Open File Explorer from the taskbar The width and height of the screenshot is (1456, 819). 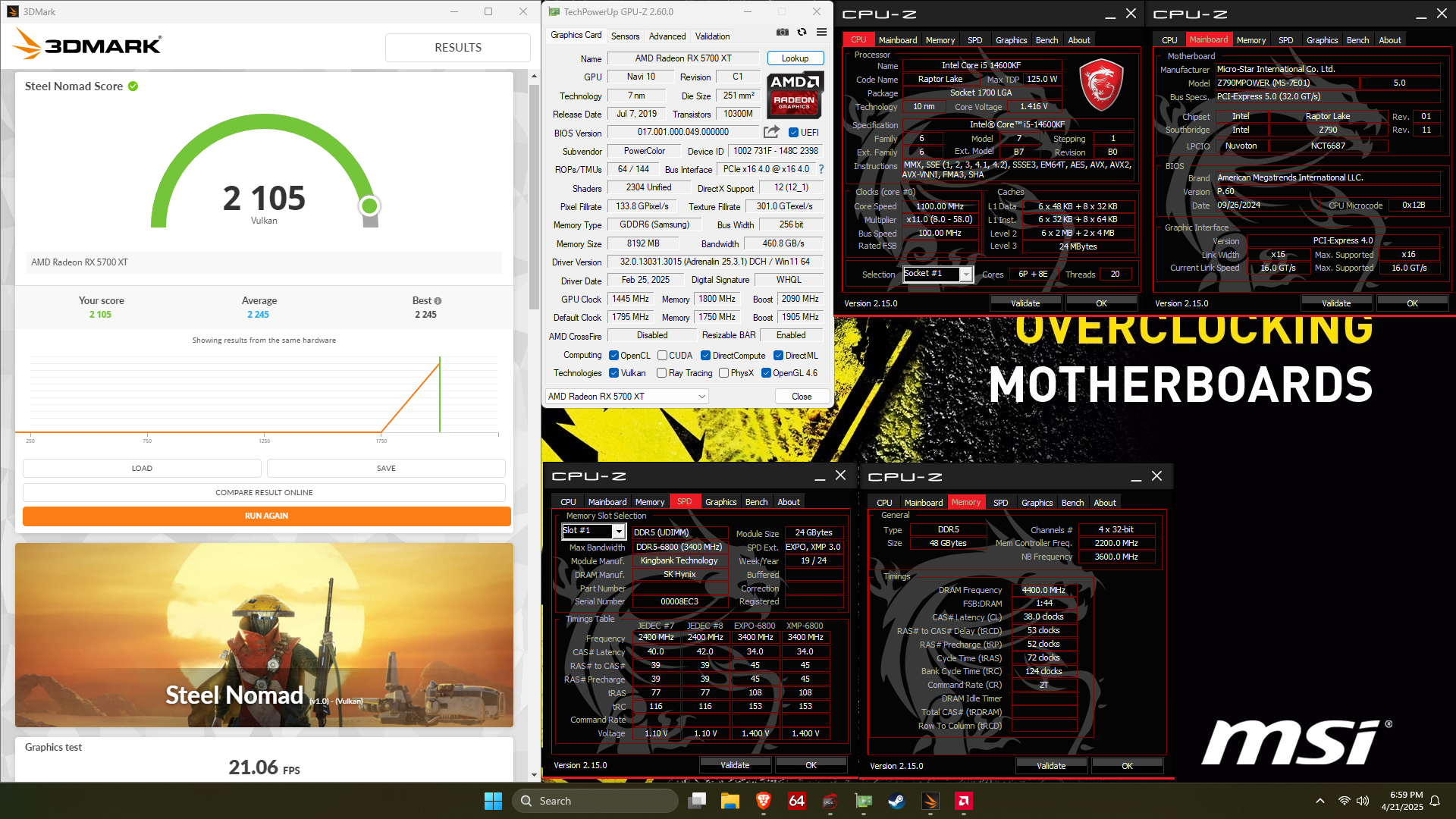(730, 801)
